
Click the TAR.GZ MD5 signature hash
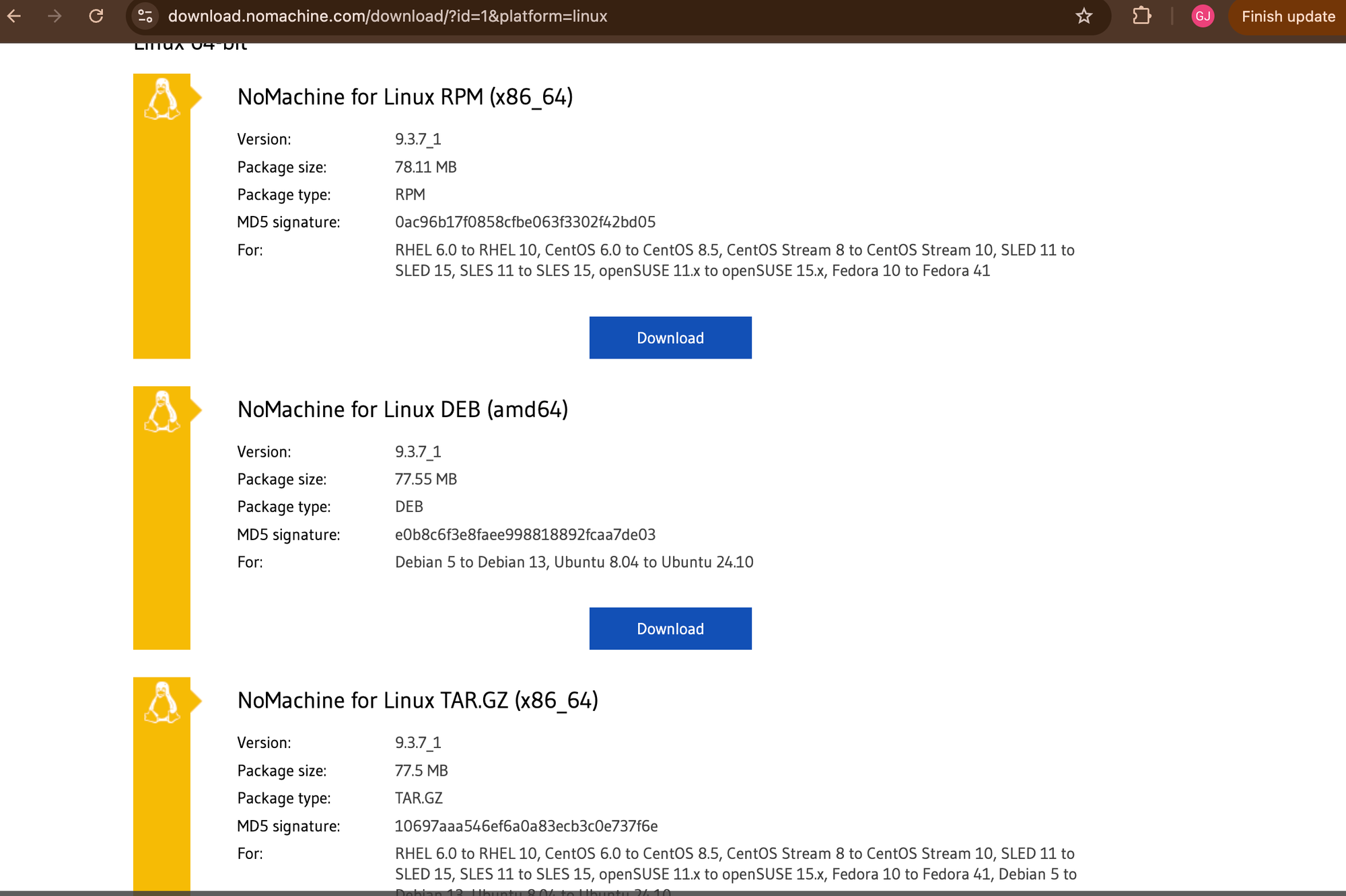coord(526,826)
